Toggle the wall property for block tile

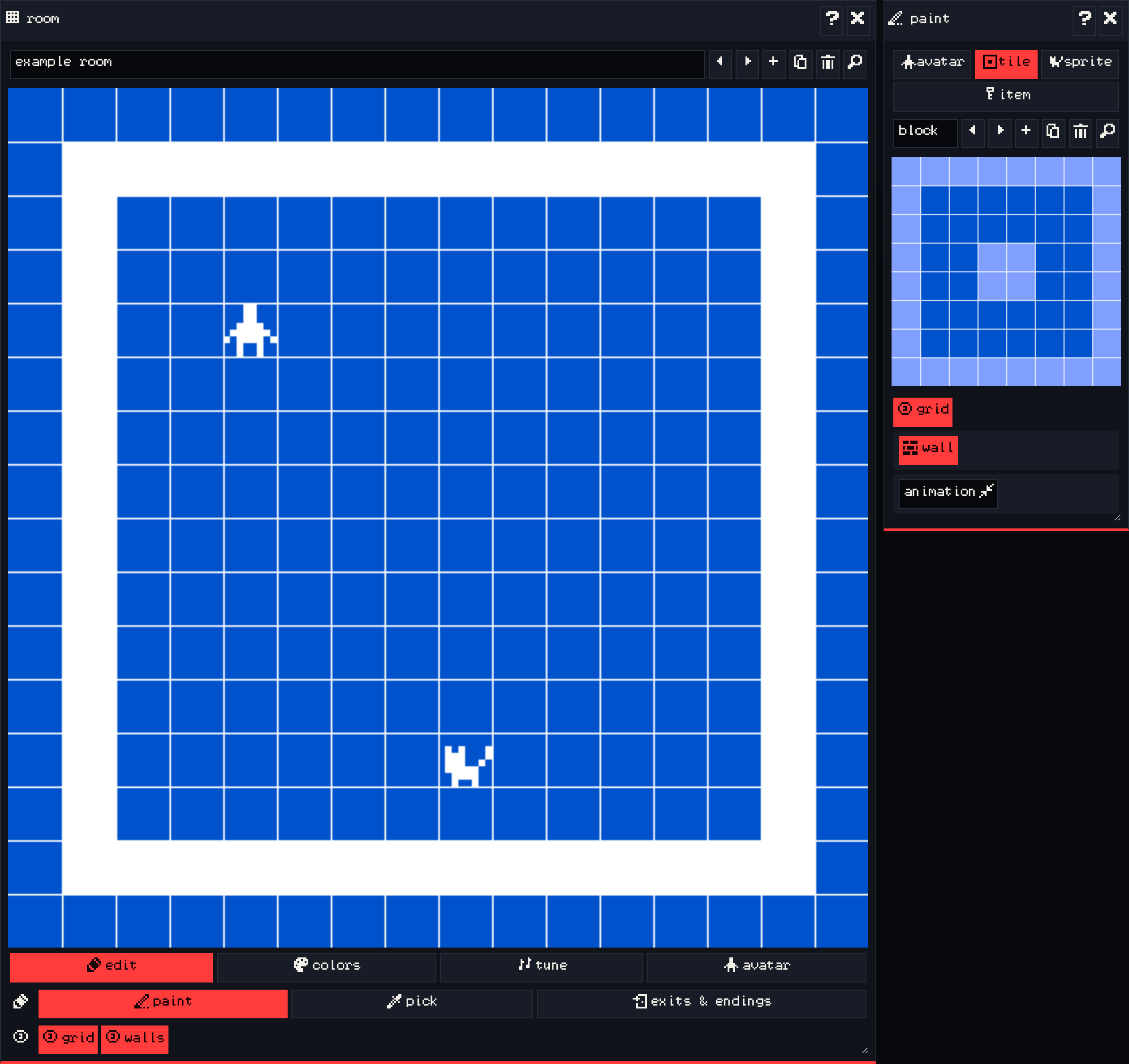pyautogui.click(x=928, y=450)
